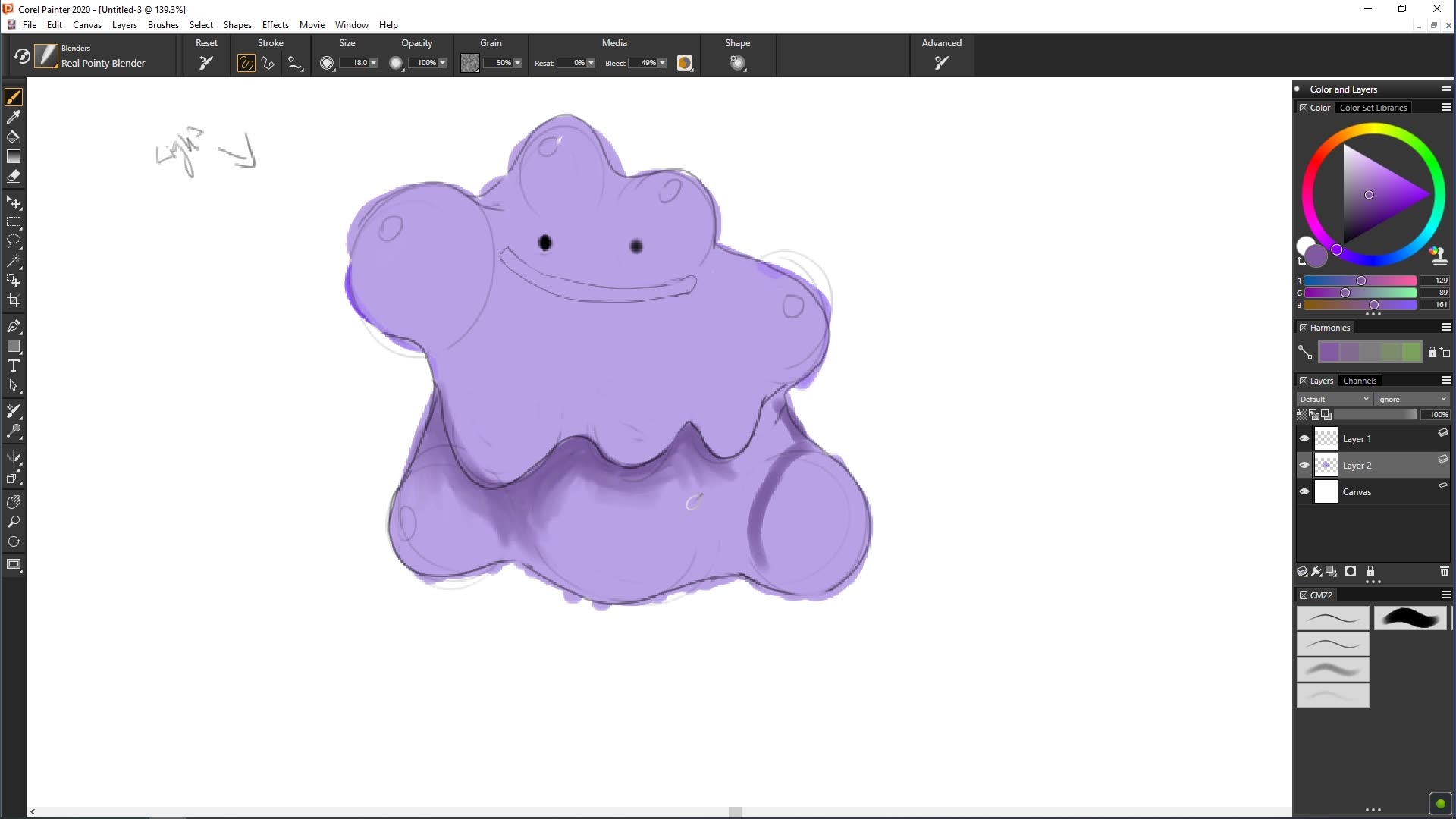The image size is (1456, 819).
Task: Select the Magnifier zoom tool
Action: pyautogui.click(x=14, y=522)
